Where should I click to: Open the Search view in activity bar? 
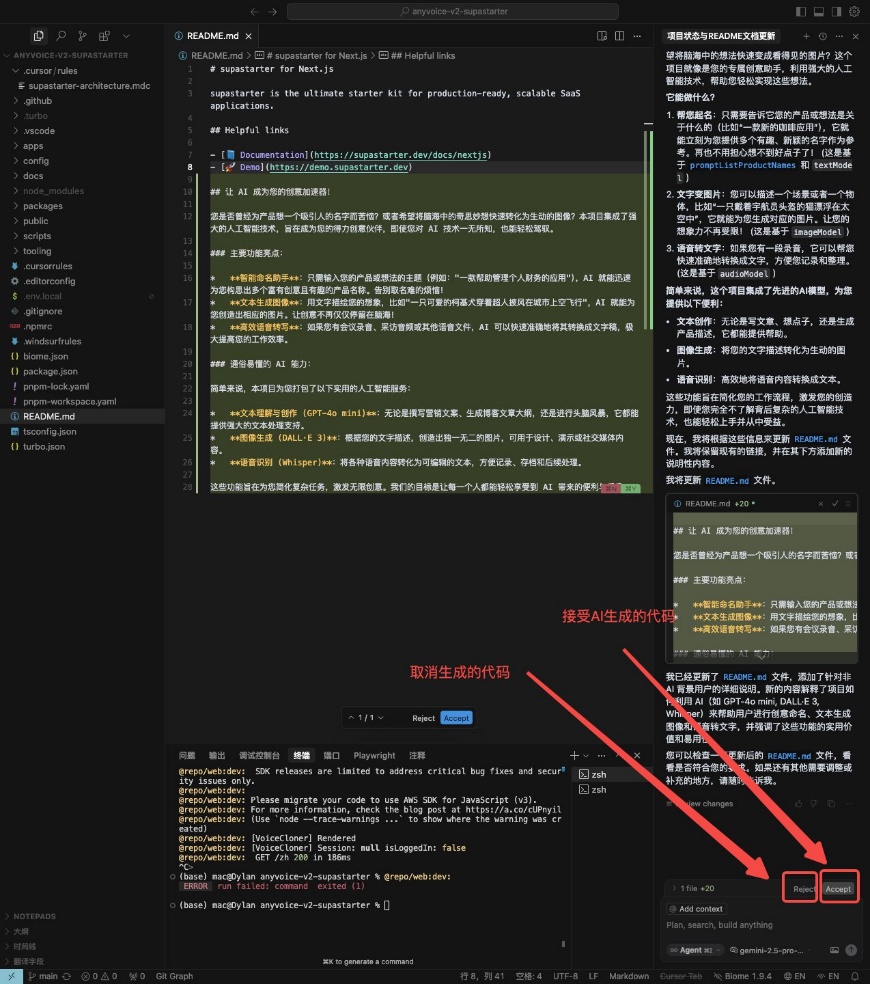coord(62,36)
